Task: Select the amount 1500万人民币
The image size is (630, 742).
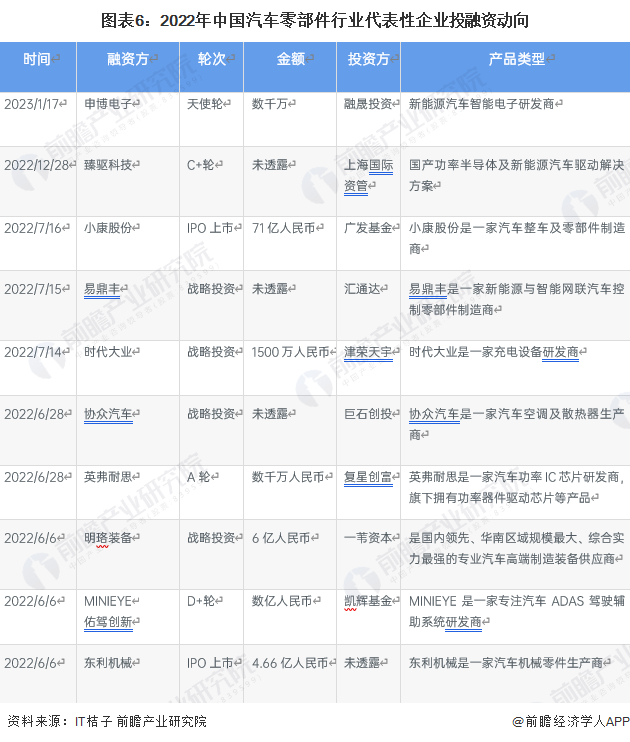Action: tap(291, 353)
